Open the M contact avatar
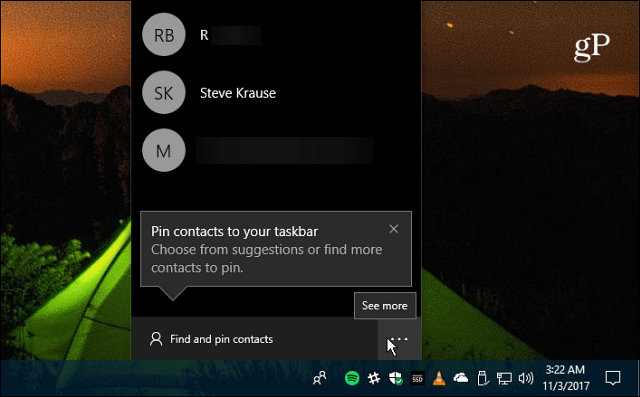Image resolution: width=640 pixels, height=397 pixels. pos(164,151)
